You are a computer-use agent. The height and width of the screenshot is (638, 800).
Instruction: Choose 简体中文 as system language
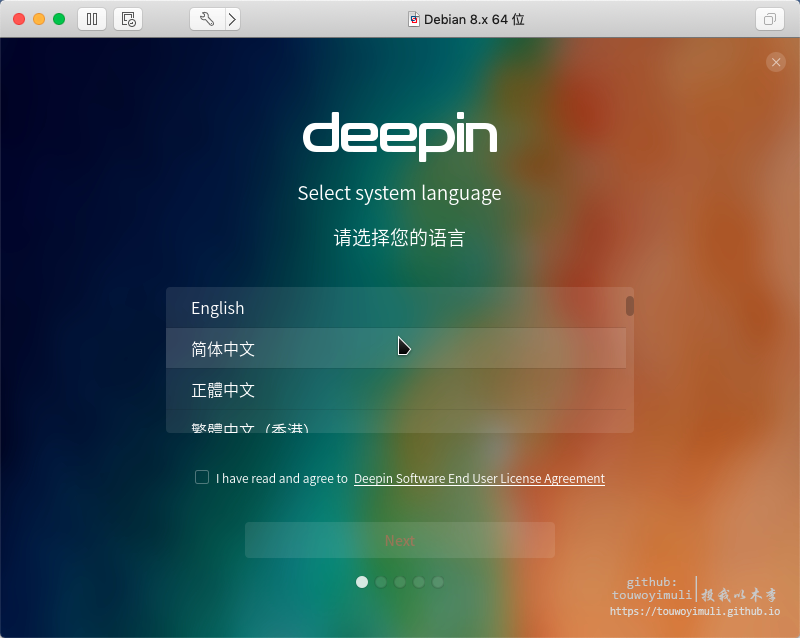coord(396,349)
